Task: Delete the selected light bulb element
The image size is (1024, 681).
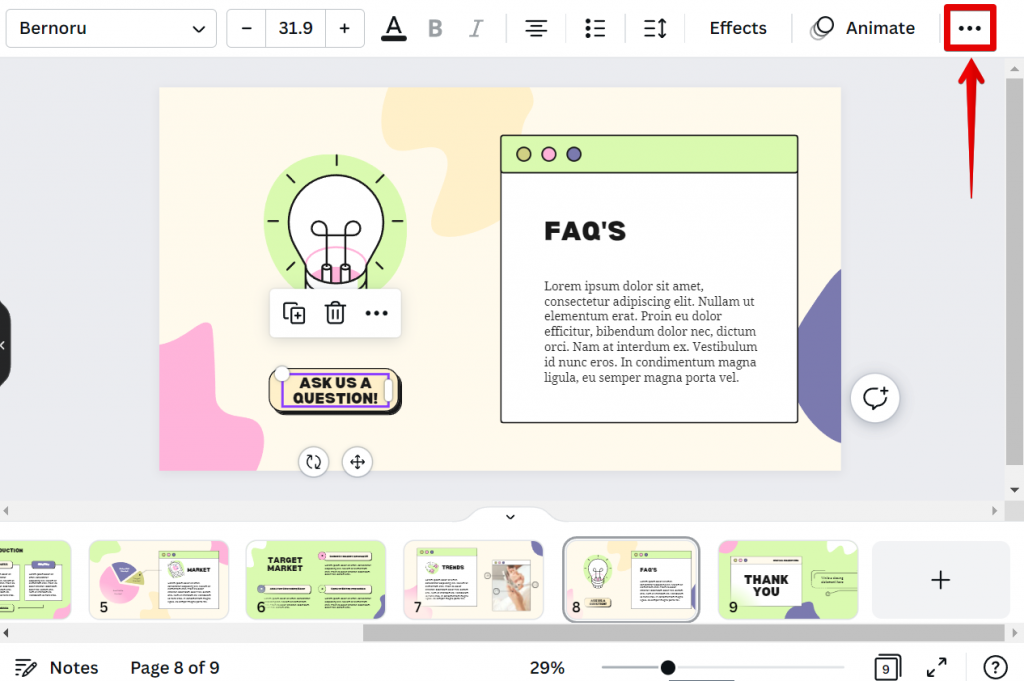Action: (x=335, y=313)
